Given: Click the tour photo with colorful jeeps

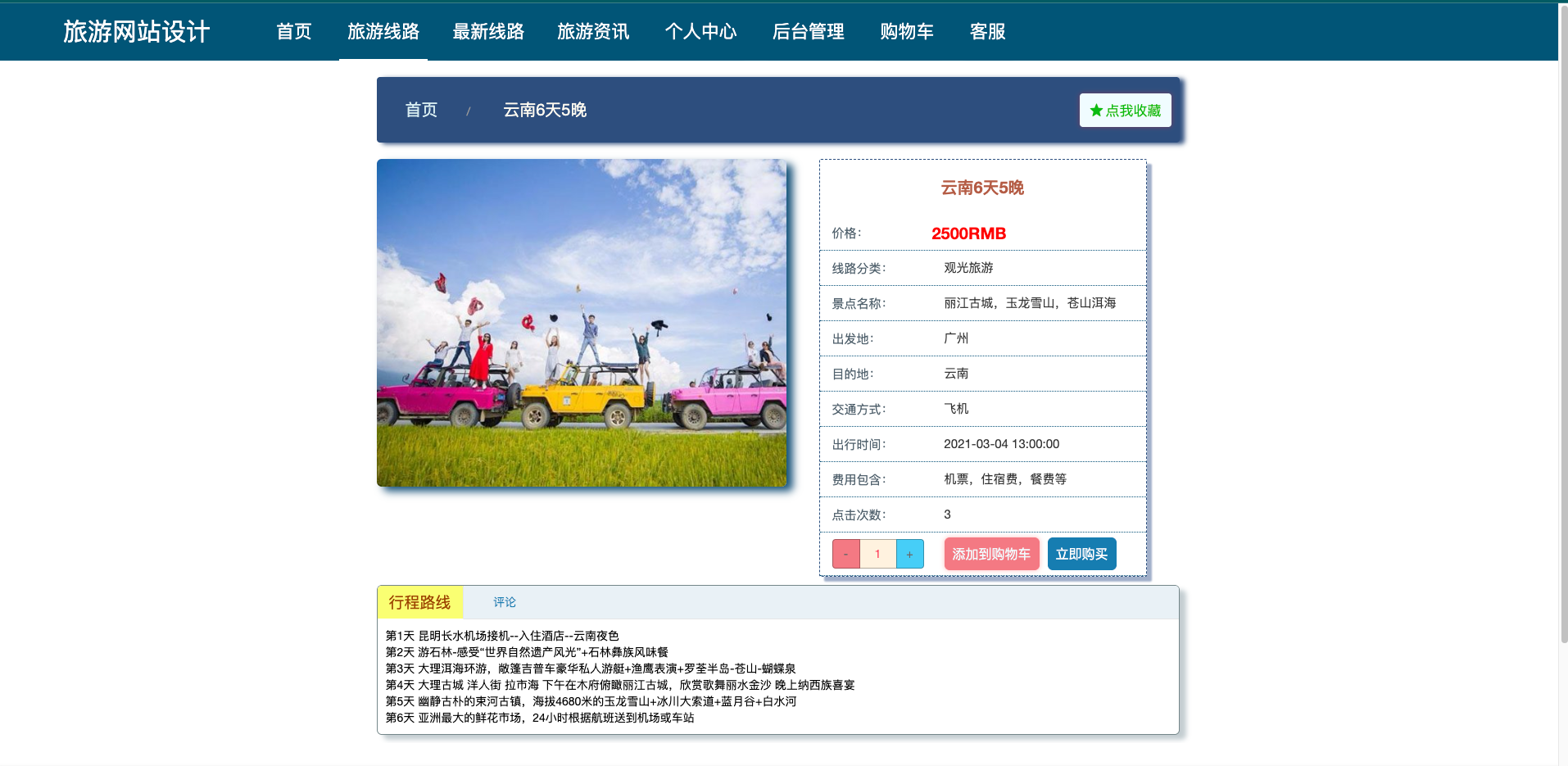Looking at the screenshot, I should tap(582, 323).
